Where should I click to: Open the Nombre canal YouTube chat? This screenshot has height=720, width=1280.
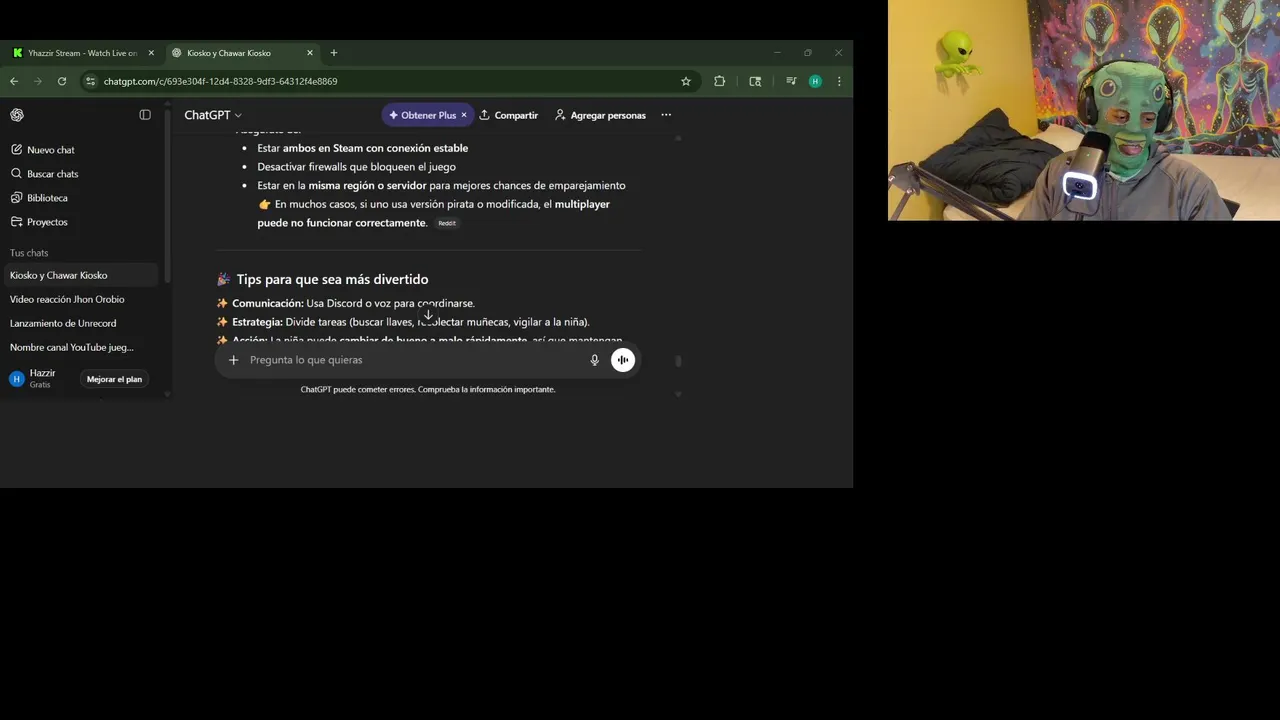coord(80,347)
